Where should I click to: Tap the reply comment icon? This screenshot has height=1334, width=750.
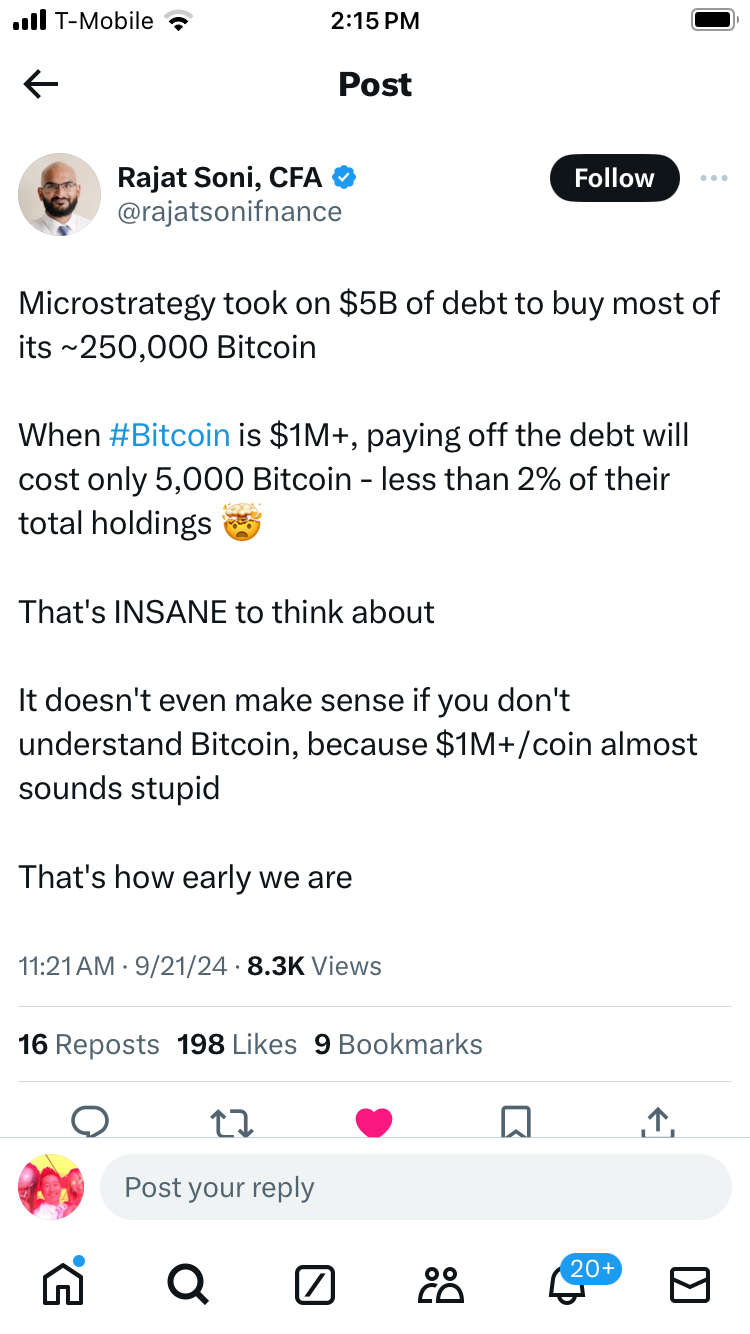(x=90, y=1121)
